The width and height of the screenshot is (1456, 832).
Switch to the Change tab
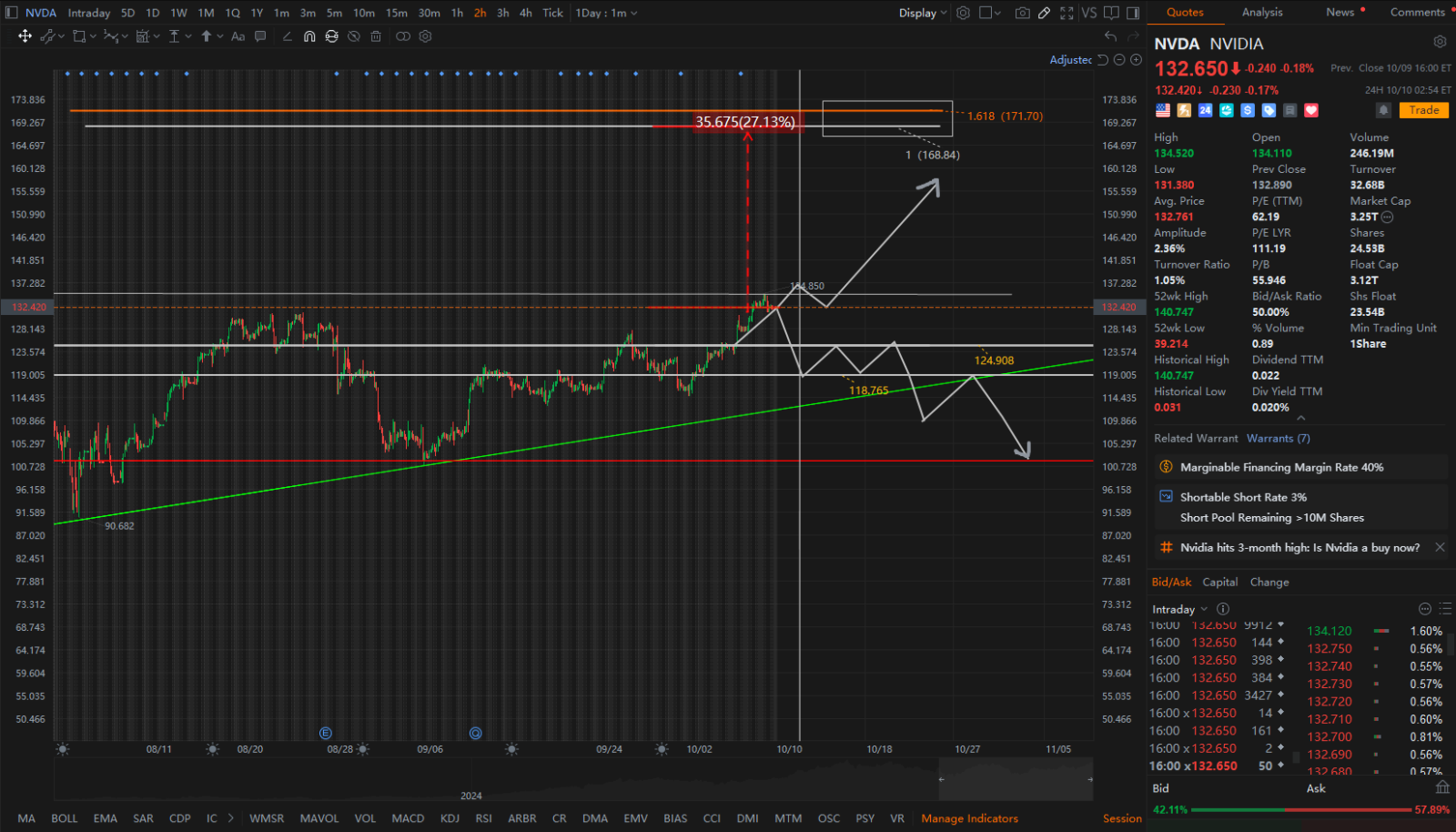click(1269, 582)
